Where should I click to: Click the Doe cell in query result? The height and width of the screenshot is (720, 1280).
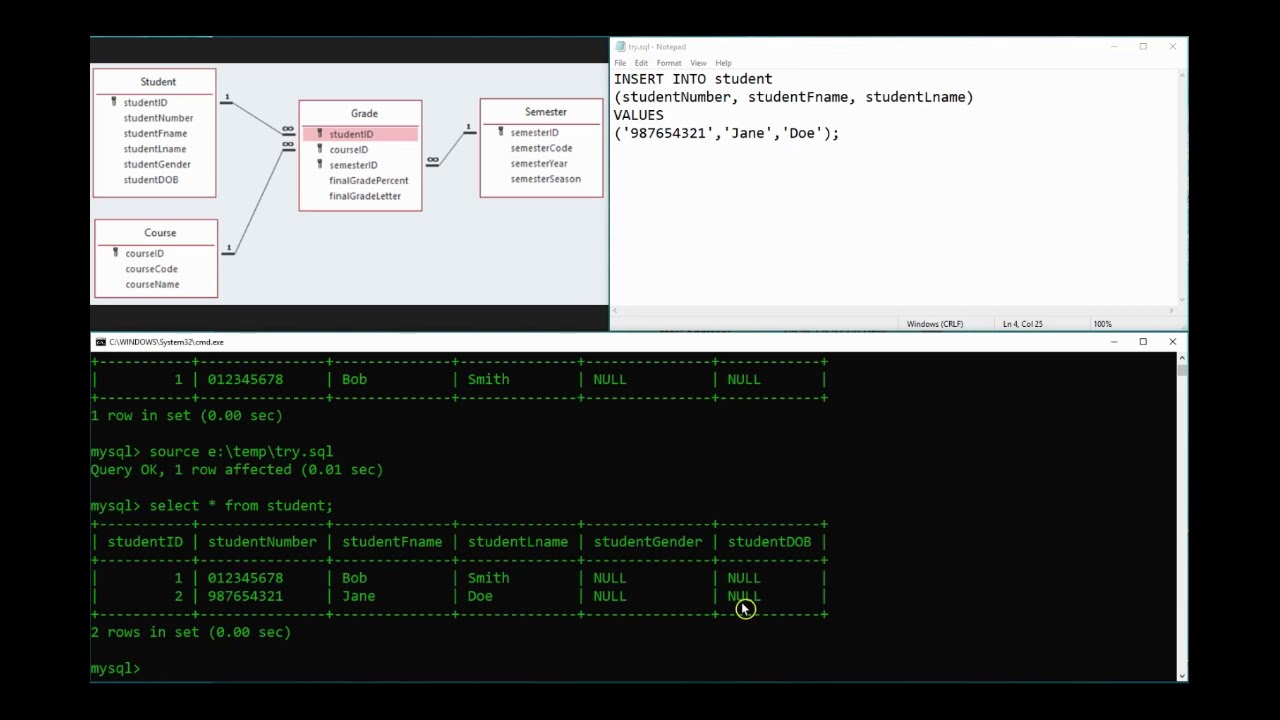click(480, 596)
